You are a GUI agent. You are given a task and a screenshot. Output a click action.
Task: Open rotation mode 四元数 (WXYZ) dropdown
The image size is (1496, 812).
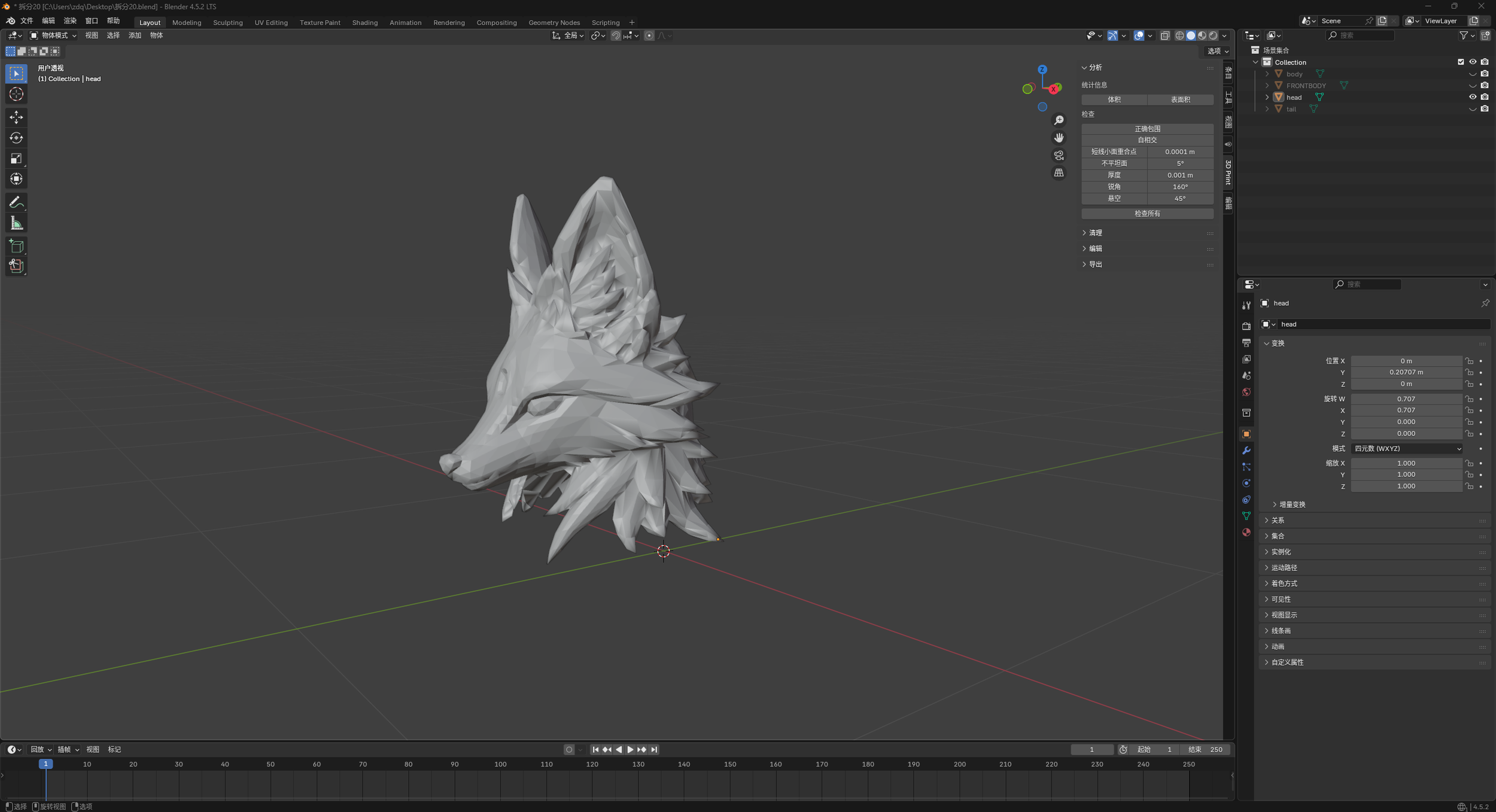pos(1406,449)
